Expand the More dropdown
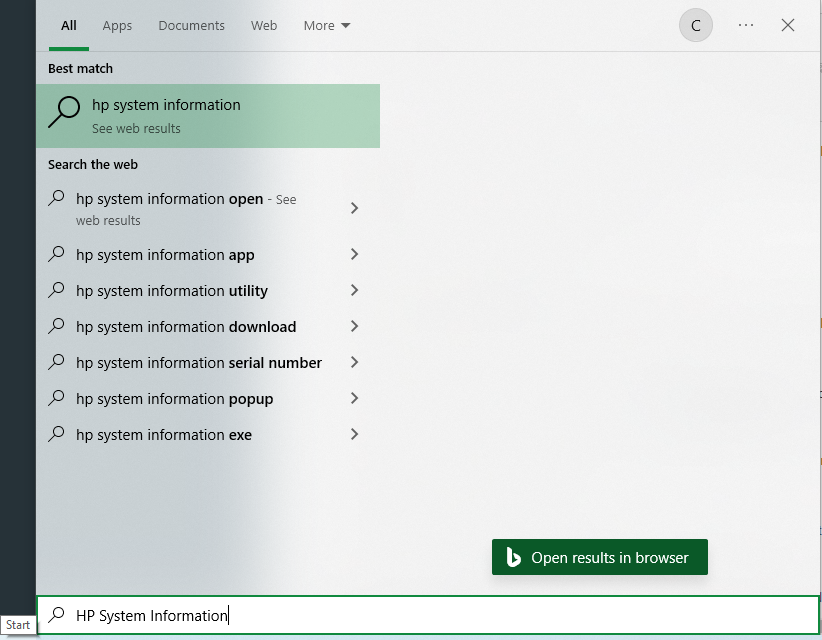This screenshot has height=640, width=822. 327,25
